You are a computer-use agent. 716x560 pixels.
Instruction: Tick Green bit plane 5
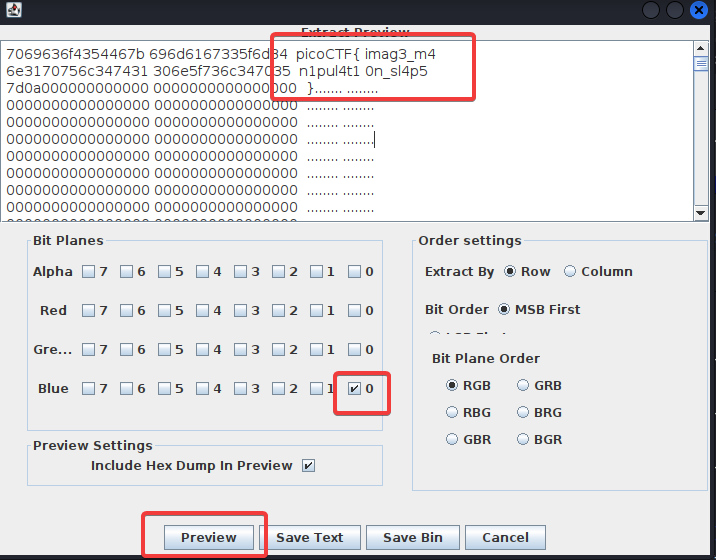click(x=164, y=349)
